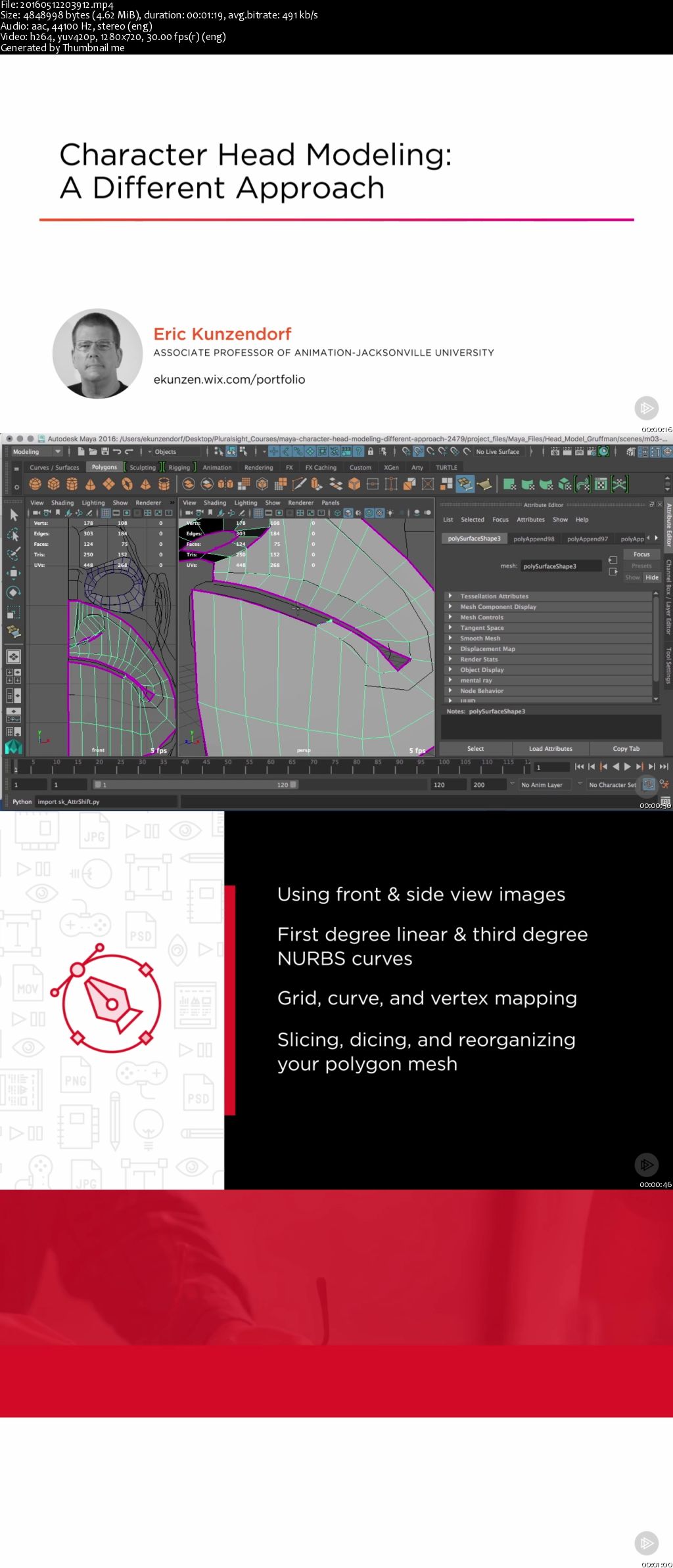Toggle the auto keyframe button
Screen dimensions: 673x1568
649,784
